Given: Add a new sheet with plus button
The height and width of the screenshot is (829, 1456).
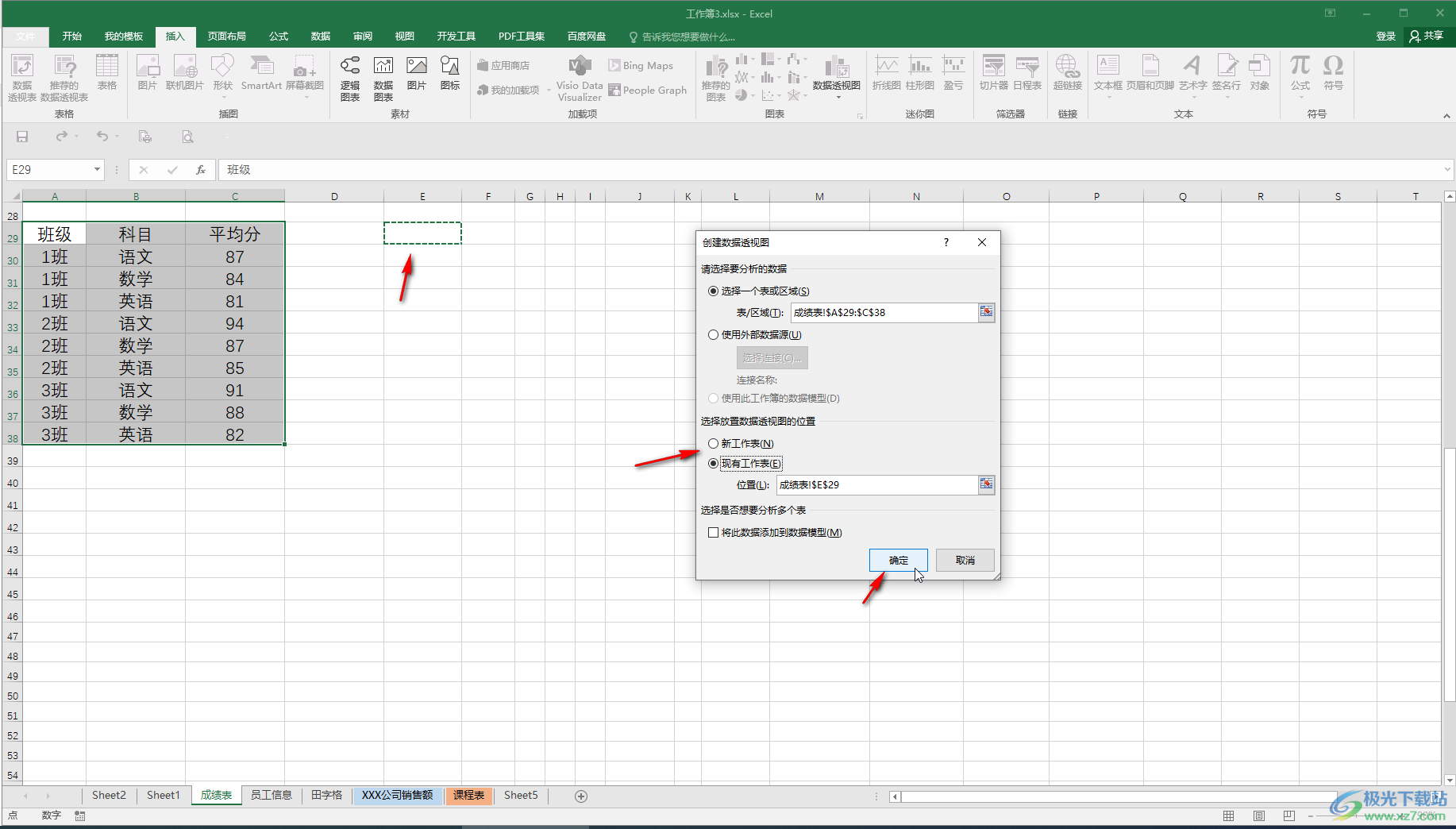Looking at the screenshot, I should [x=581, y=796].
